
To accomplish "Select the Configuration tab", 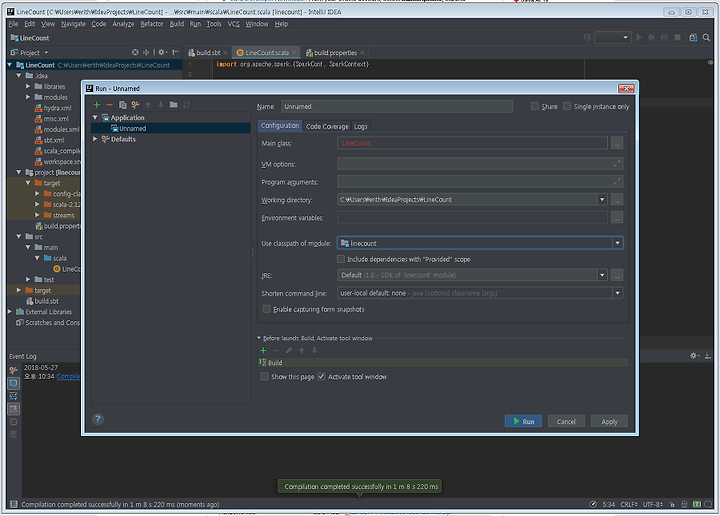I will click(280, 126).
